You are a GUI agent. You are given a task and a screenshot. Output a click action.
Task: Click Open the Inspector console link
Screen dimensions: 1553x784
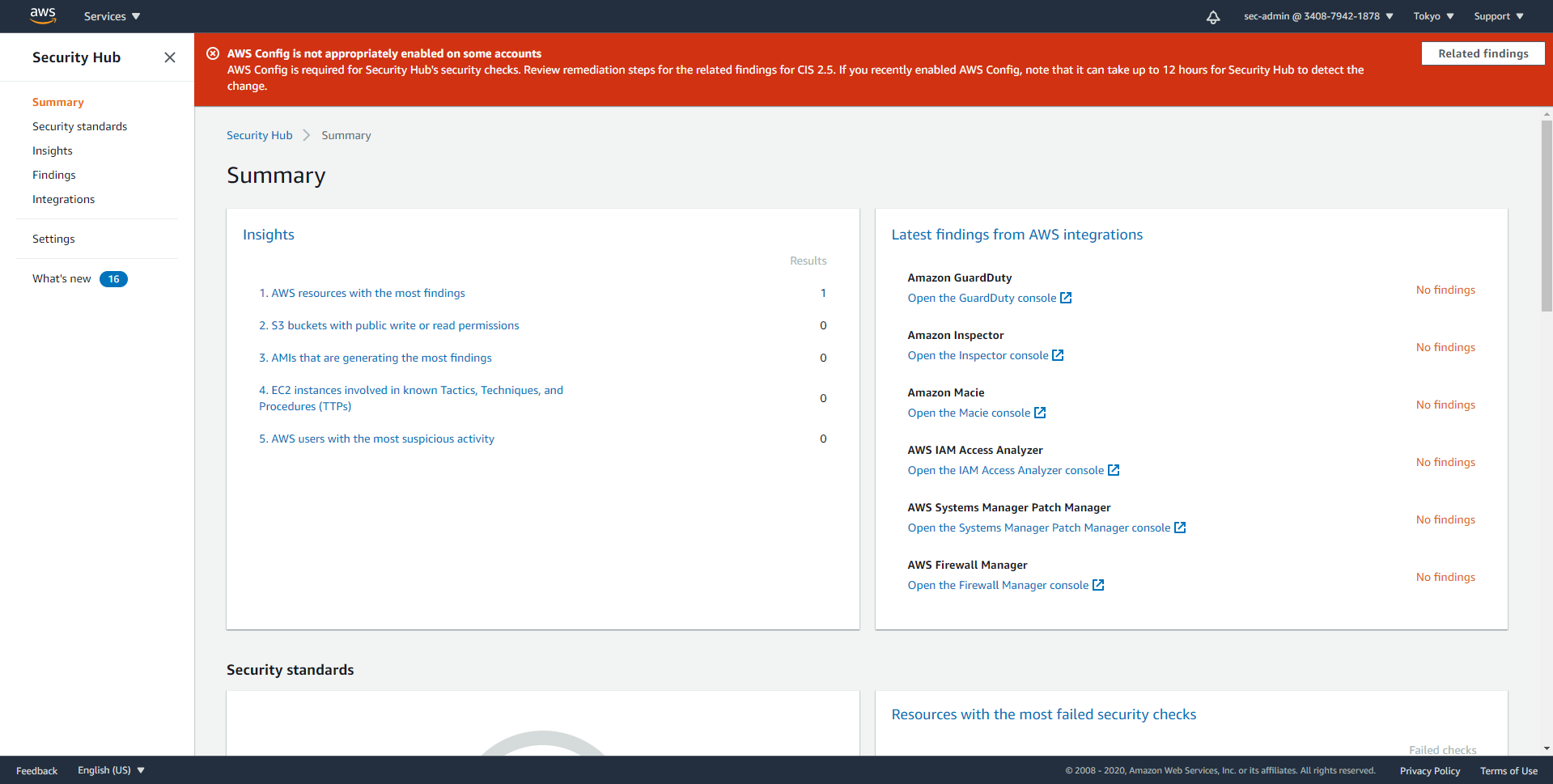pos(978,355)
